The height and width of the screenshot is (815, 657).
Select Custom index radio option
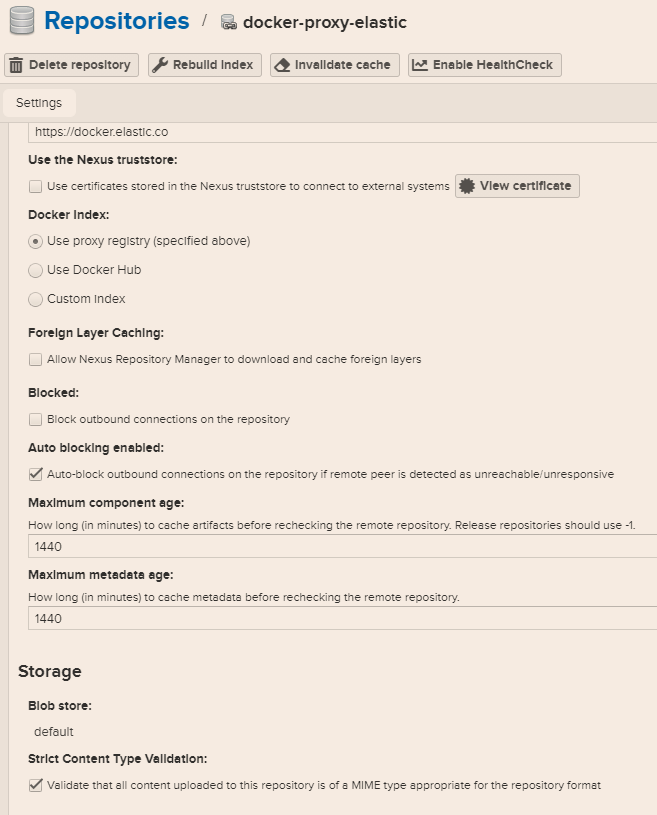pyautogui.click(x=36, y=299)
